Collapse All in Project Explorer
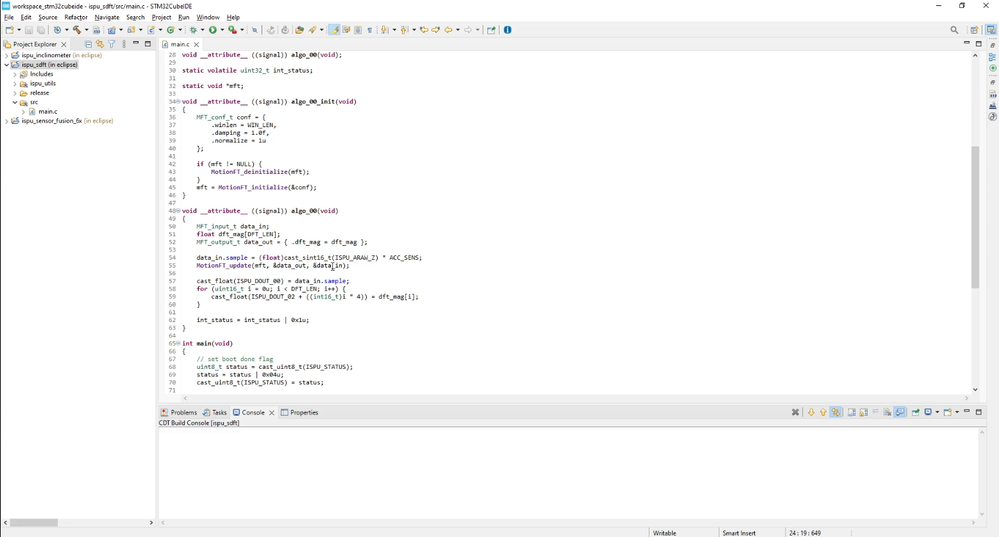This screenshot has width=999, height=537. [89, 44]
